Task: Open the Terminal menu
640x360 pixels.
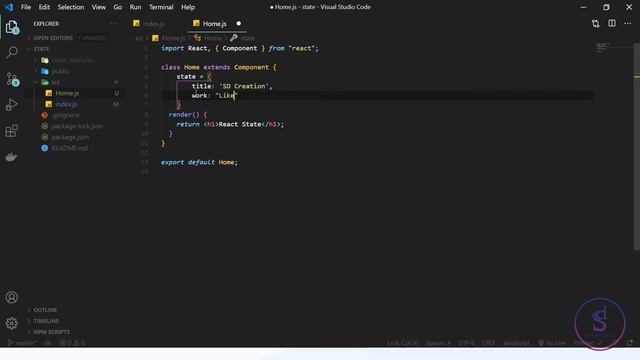Action: 161,7
